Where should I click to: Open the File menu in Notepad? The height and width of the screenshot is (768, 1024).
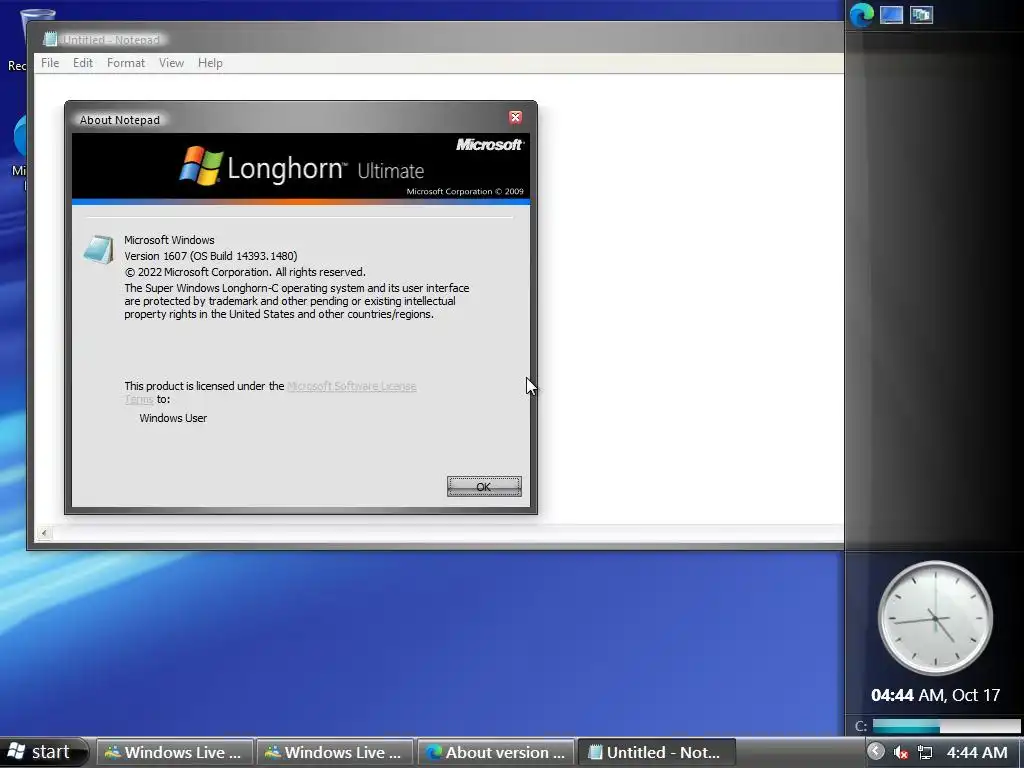point(50,63)
